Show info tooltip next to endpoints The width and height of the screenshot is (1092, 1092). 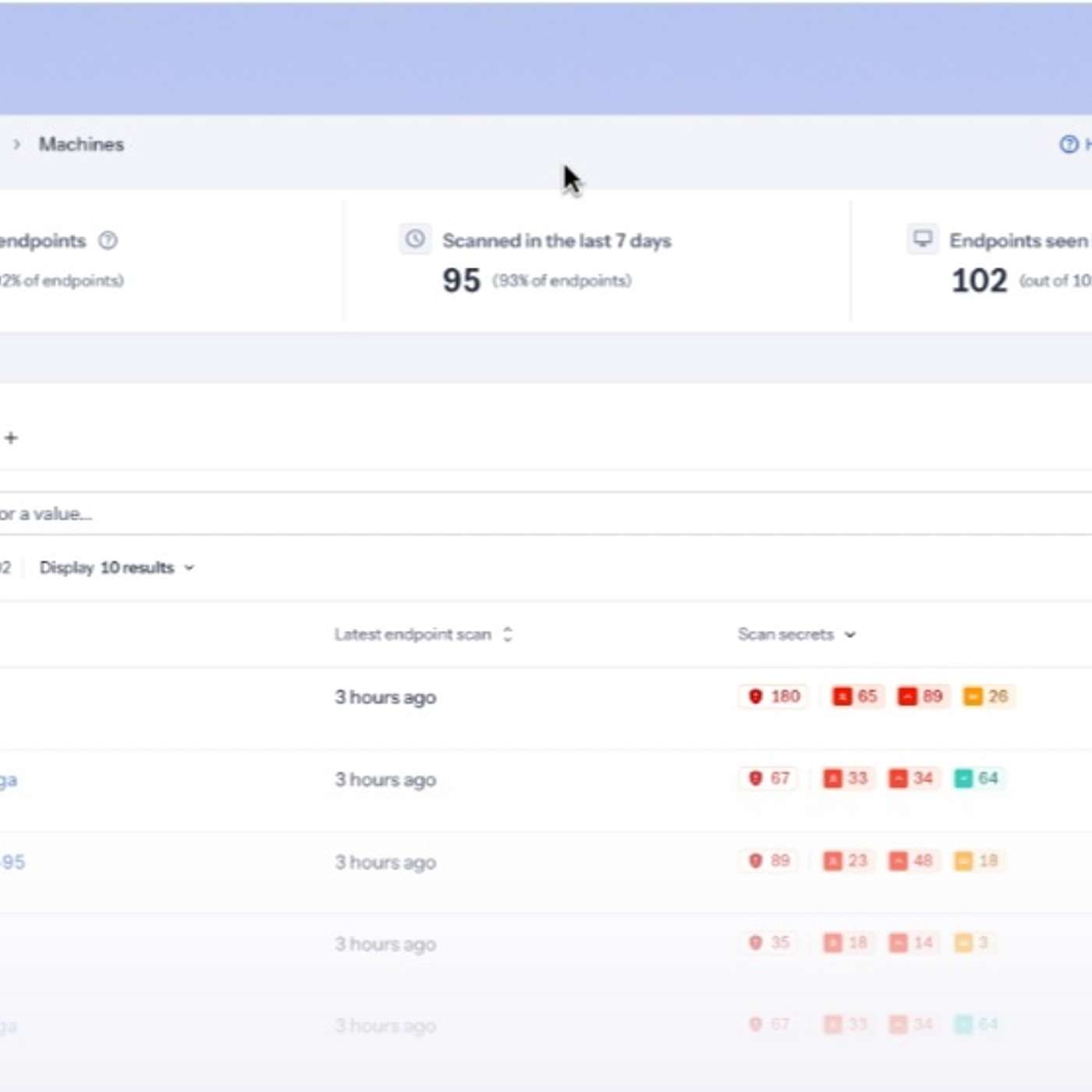pos(108,240)
